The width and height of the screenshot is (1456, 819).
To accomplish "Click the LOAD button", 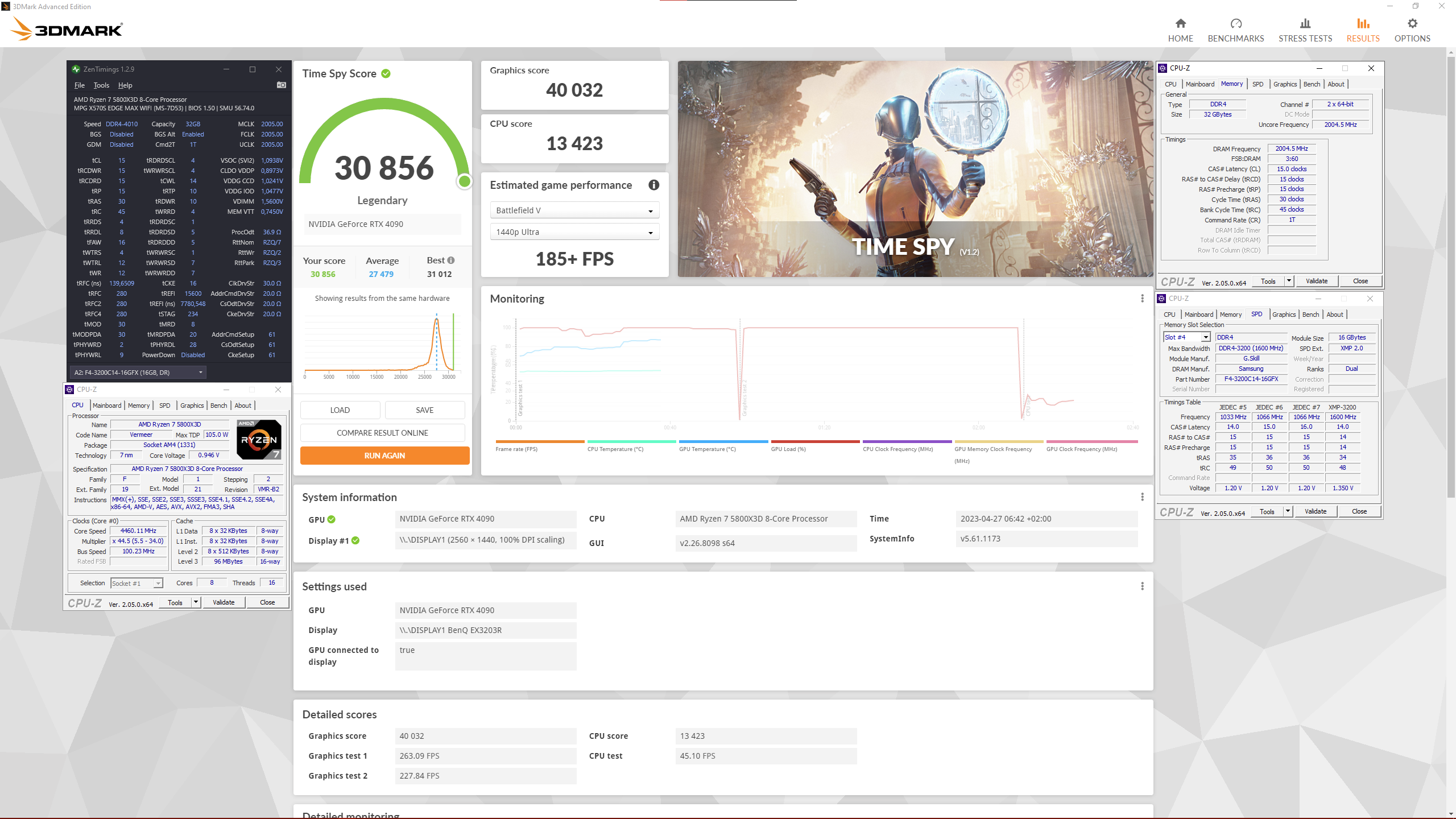I will [x=340, y=410].
